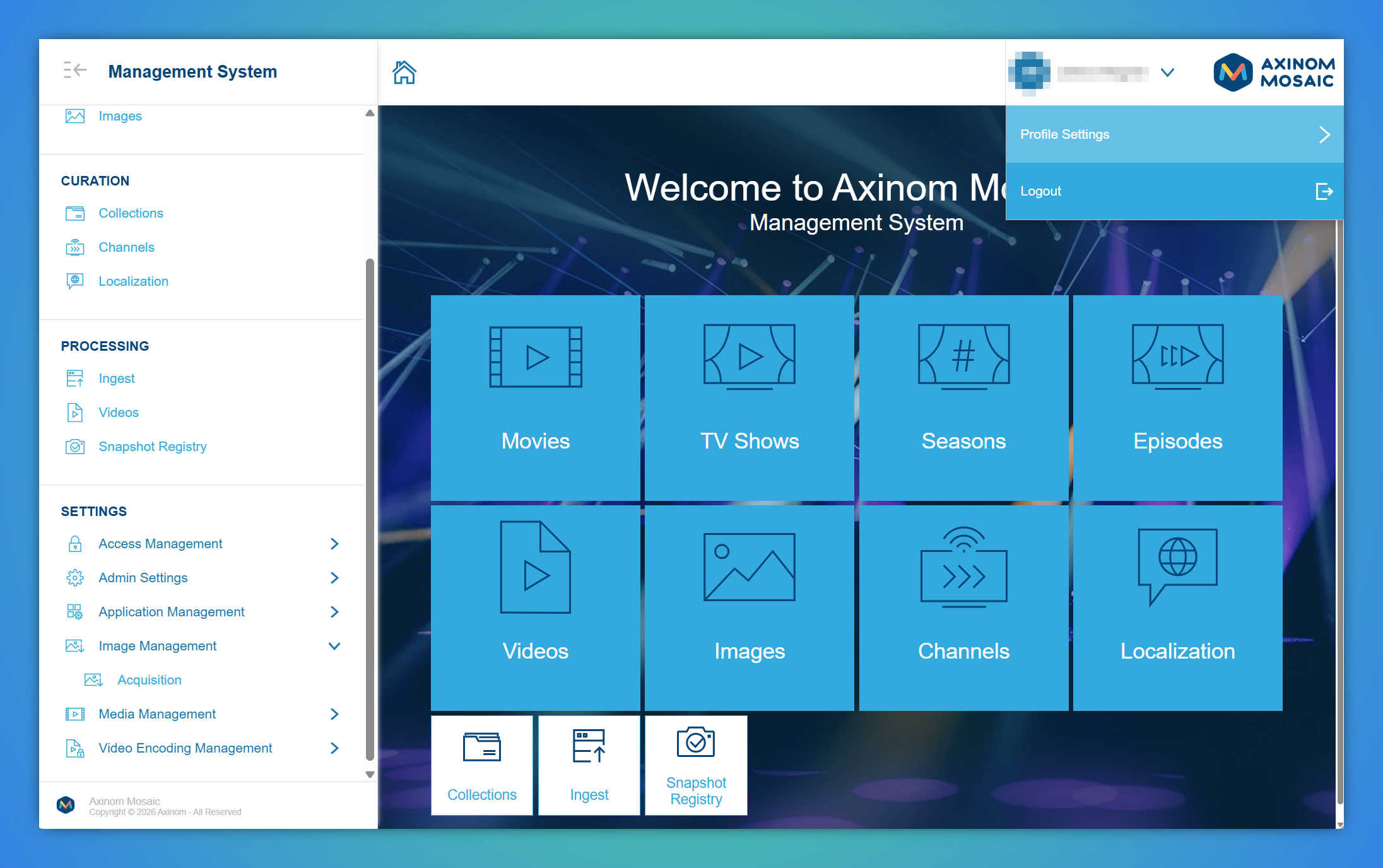Click the Management System title
Viewport: 1383px width, 868px height.
[192, 71]
